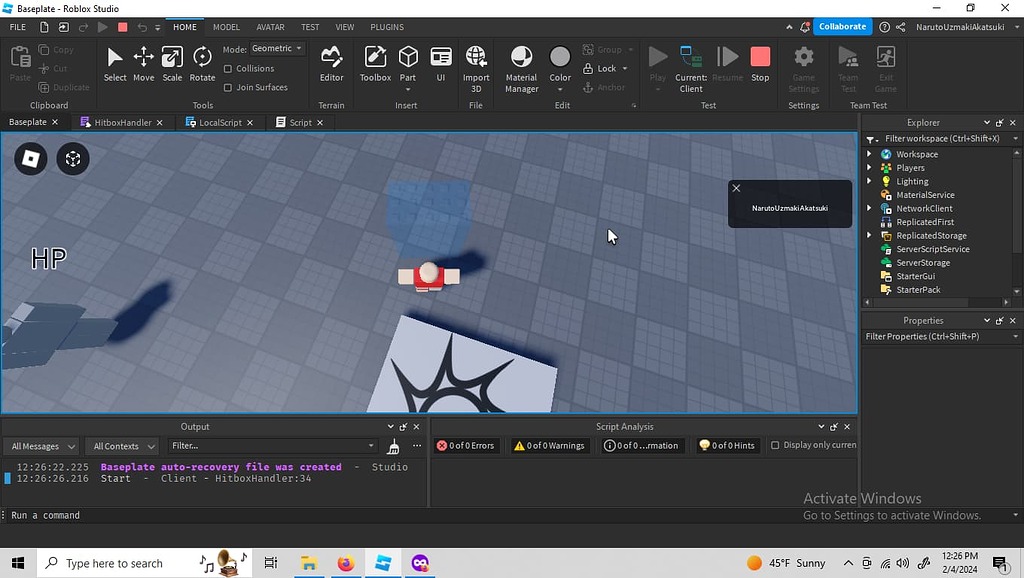
Task: Enable the Display only current script checkbox
Action: tap(773, 445)
